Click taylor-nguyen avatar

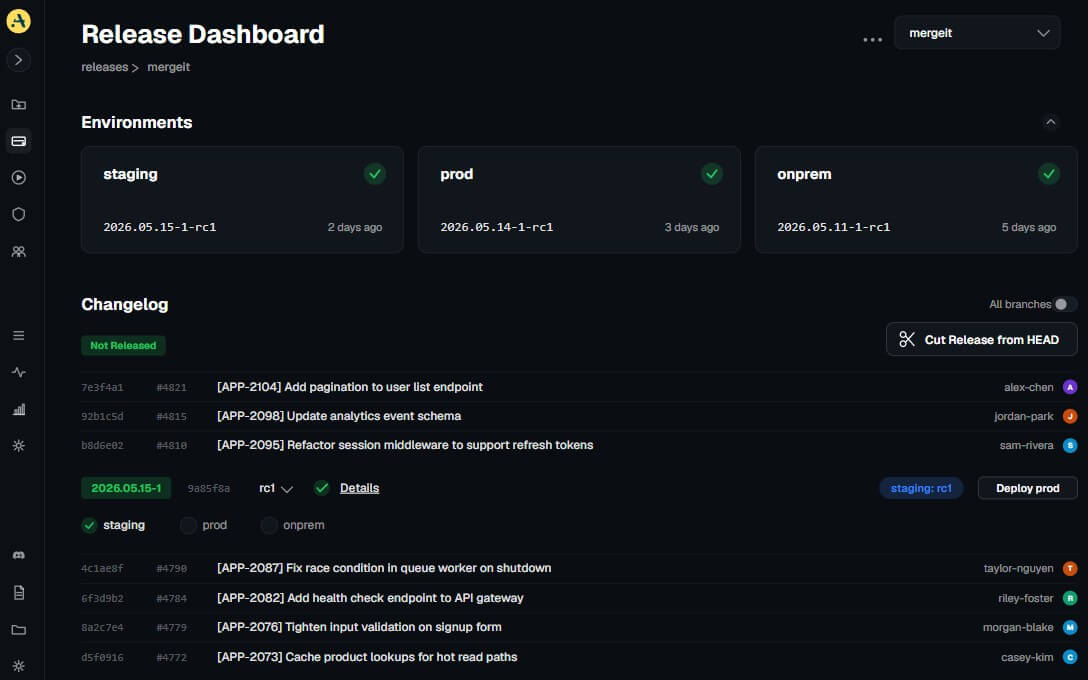(x=1070, y=568)
